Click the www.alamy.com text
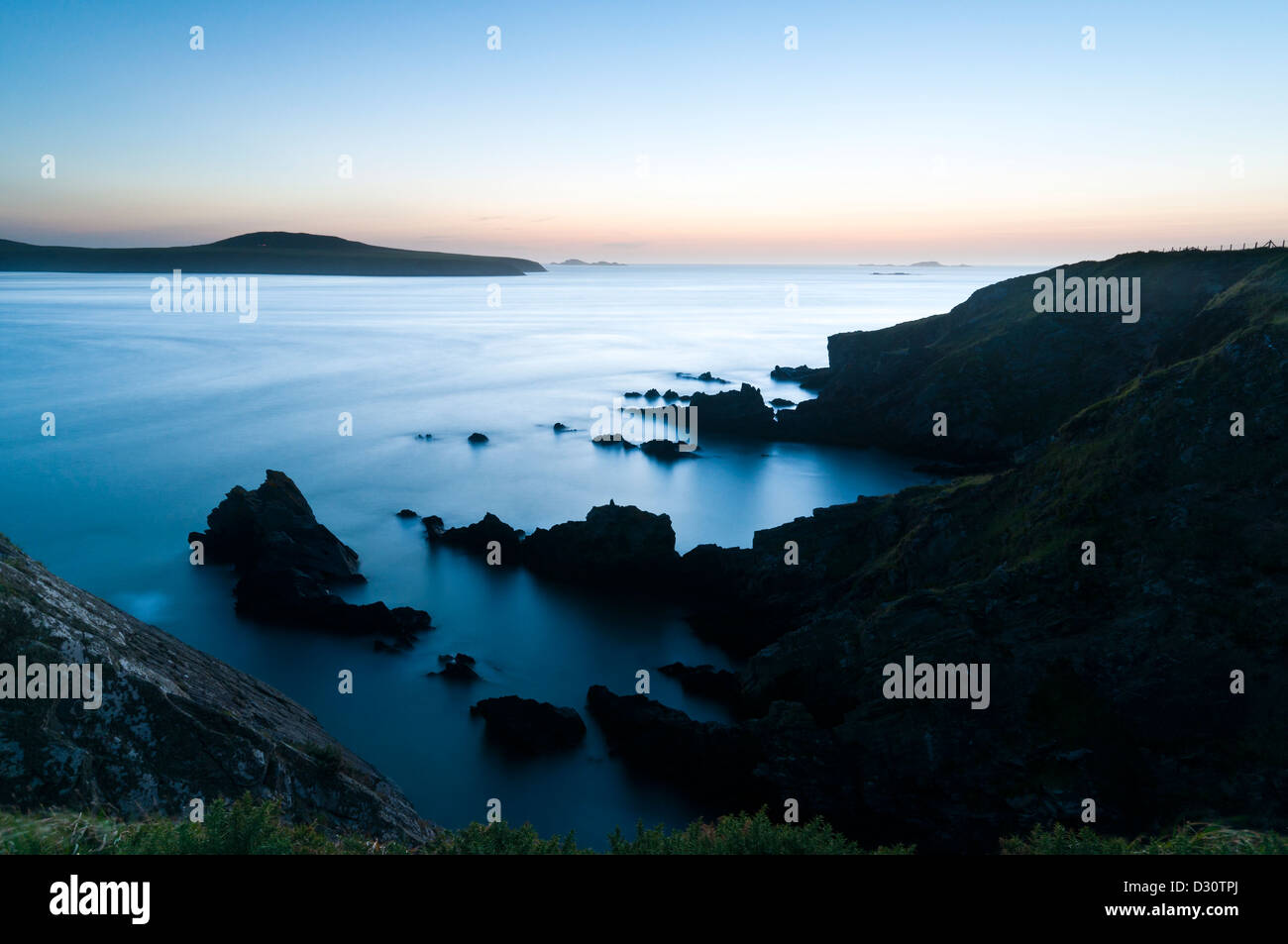Screen dimensions: 1288x944 (1171, 910)
